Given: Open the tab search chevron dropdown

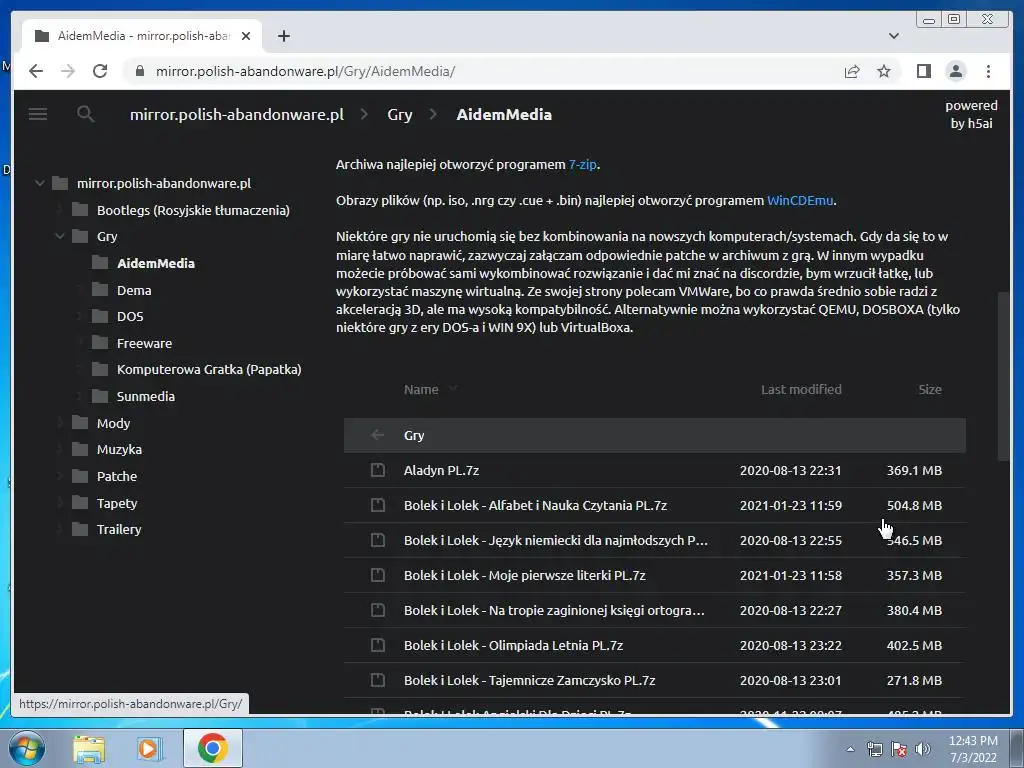Looking at the screenshot, I should 893,36.
